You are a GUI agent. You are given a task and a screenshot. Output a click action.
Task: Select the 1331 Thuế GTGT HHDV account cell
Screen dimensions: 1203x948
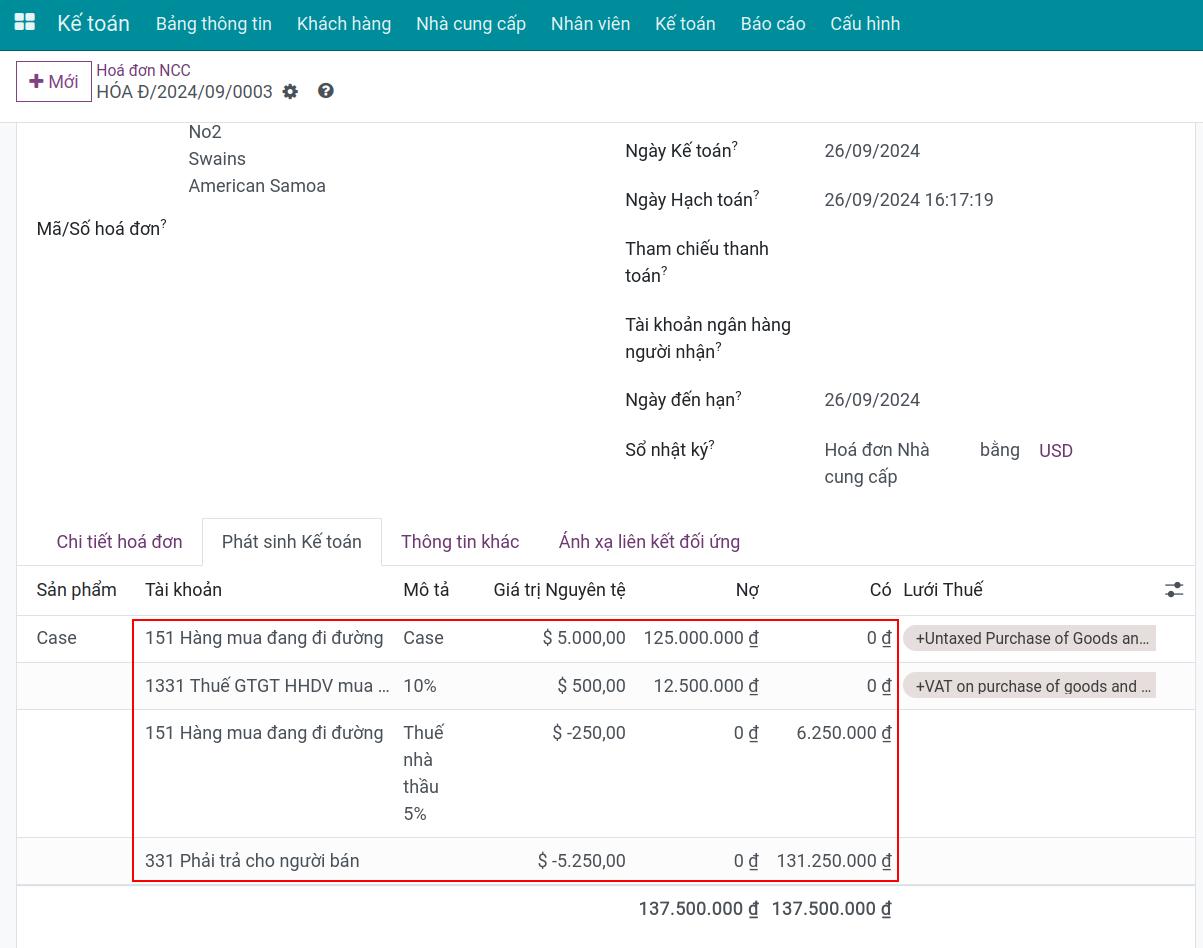point(267,686)
